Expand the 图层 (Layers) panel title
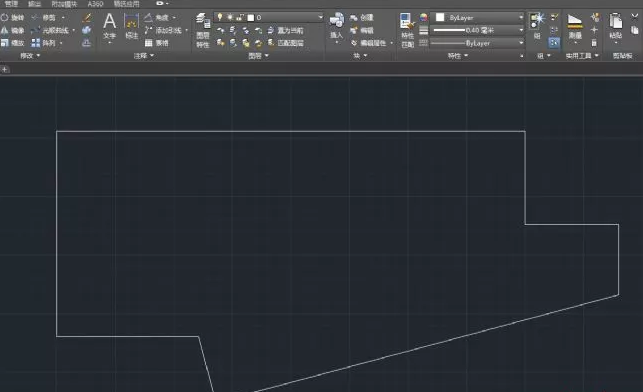Viewport: 643px width, 392px height. click(258, 55)
